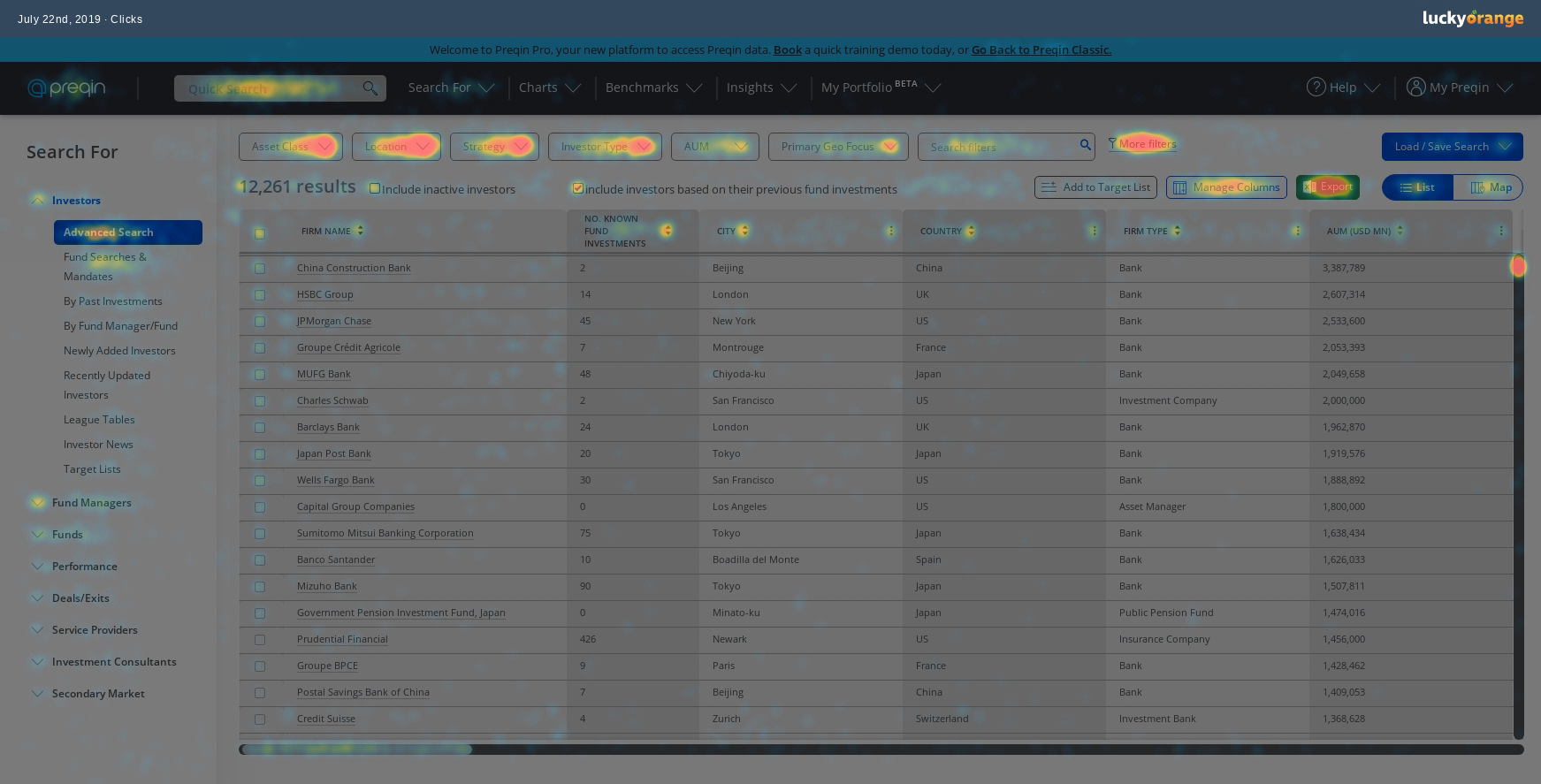
Task: Expand the Fund Managers sidebar section
Action: pos(38,503)
